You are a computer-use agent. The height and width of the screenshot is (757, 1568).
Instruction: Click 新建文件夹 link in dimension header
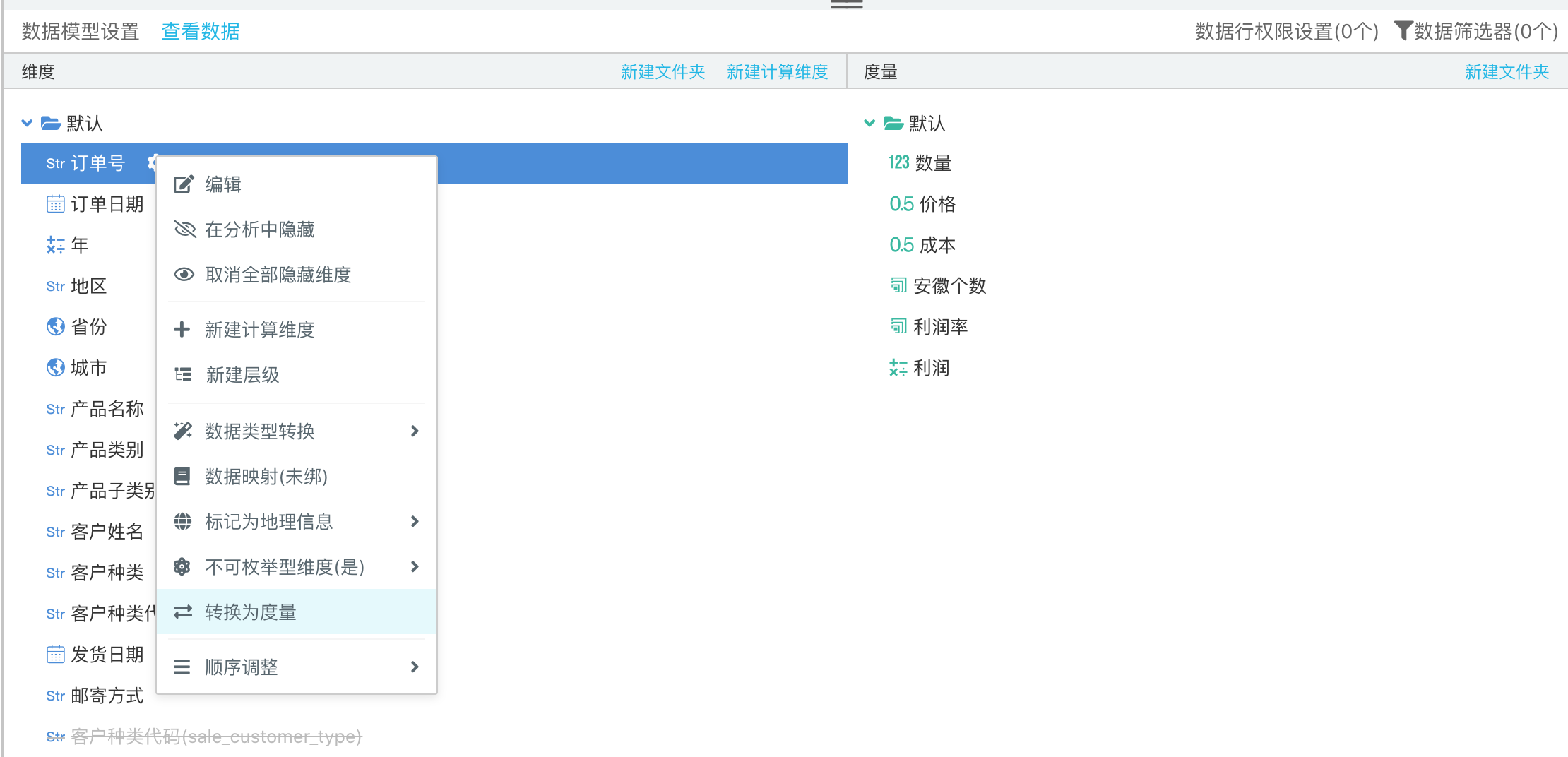(x=663, y=71)
